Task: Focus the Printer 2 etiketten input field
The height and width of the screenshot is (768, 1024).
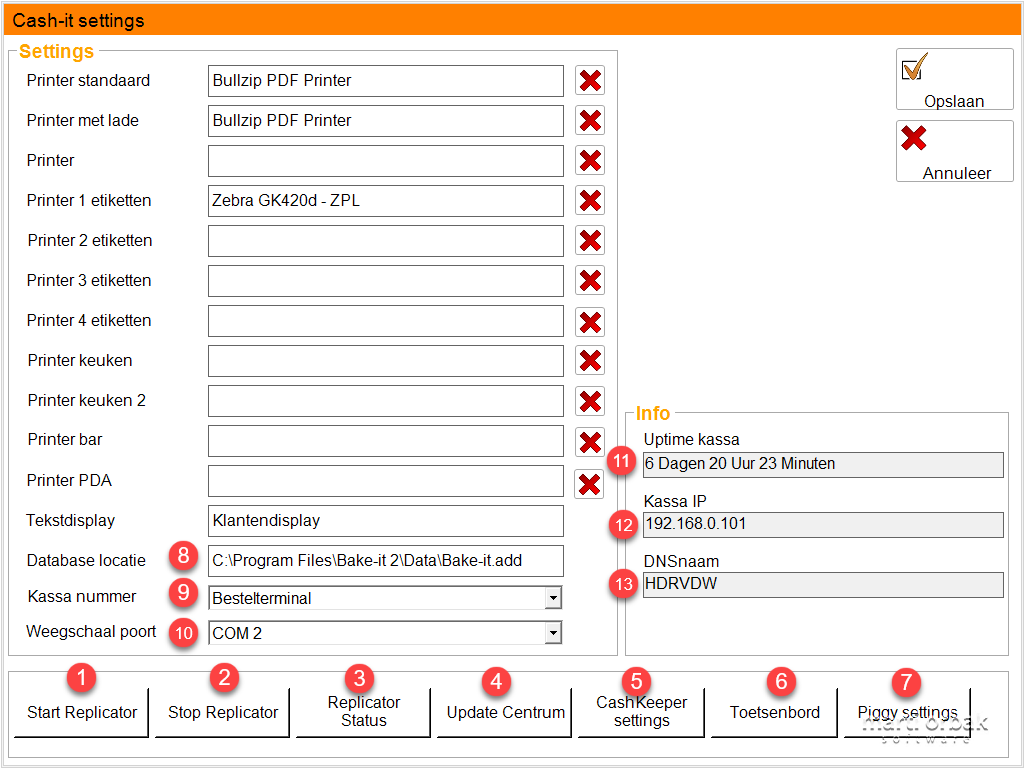Action: click(x=386, y=241)
